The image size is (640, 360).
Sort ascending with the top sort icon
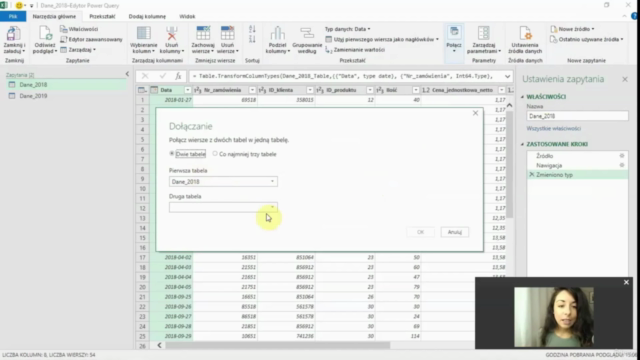pos(252,29)
